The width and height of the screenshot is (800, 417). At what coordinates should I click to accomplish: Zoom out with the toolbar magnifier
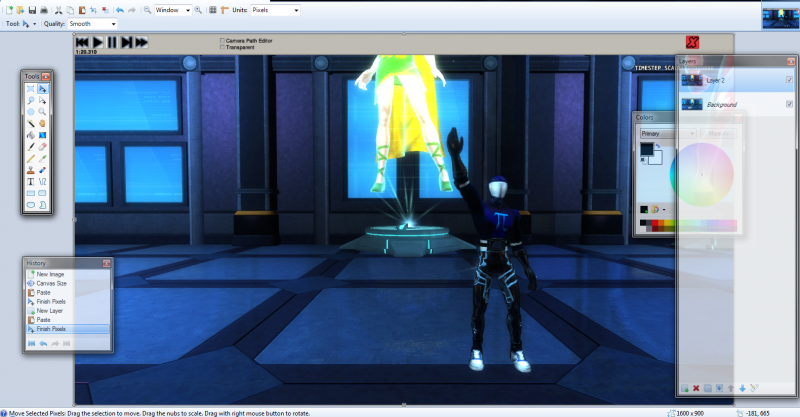click(x=147, y=10)
